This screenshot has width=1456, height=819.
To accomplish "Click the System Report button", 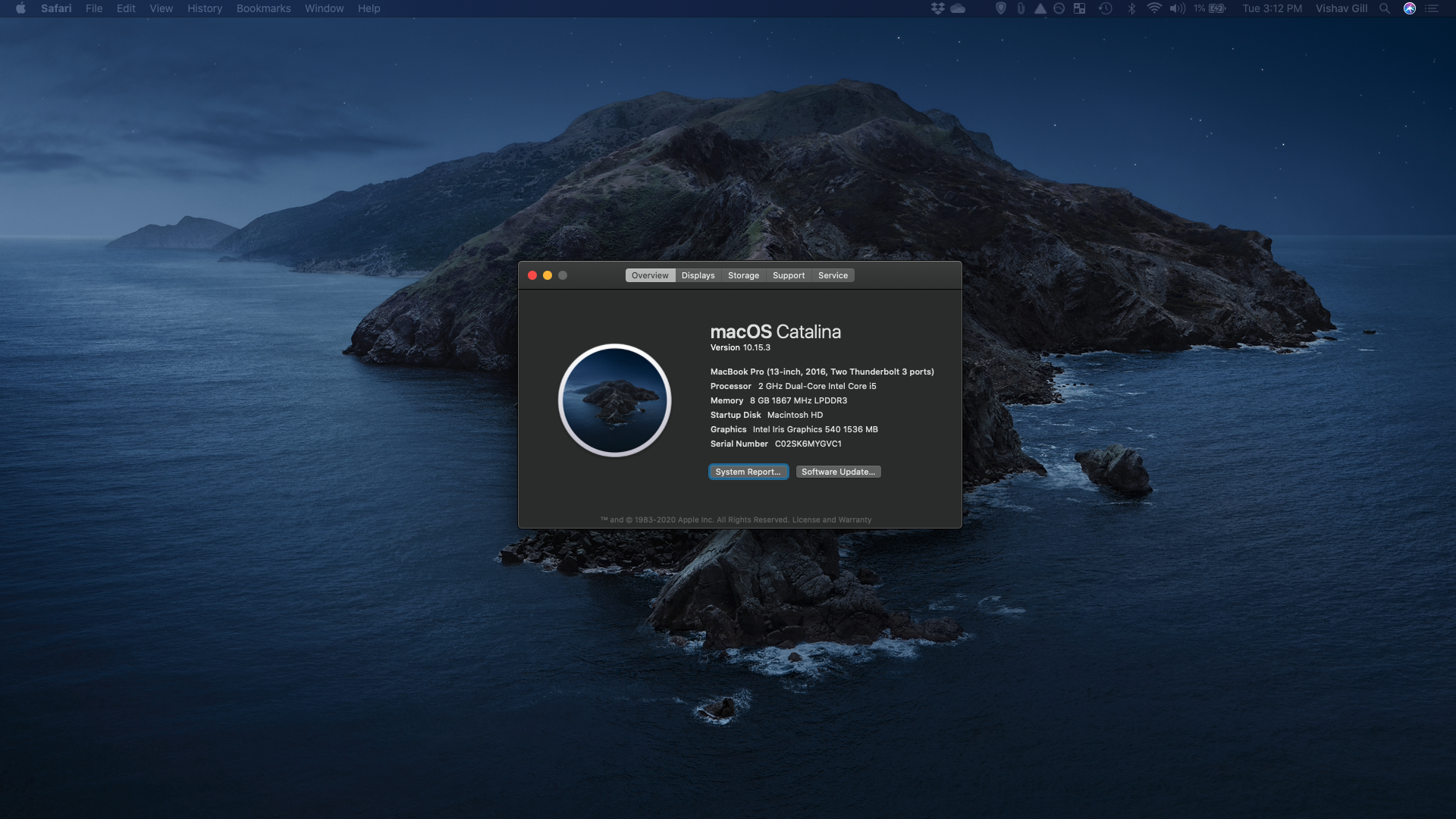I will pos(748,472).
